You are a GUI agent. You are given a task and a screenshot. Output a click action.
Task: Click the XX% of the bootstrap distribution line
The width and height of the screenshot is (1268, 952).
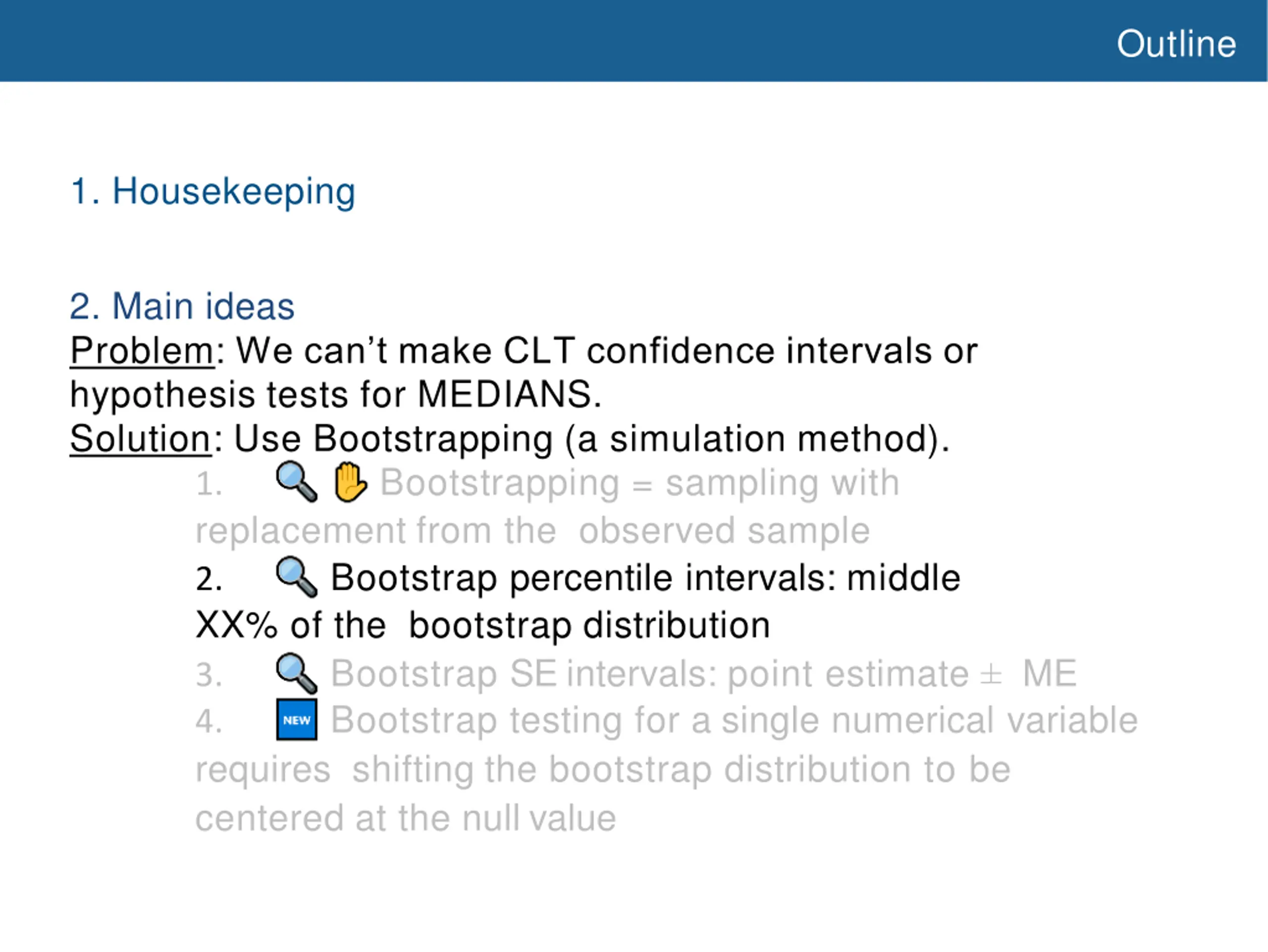482,625
